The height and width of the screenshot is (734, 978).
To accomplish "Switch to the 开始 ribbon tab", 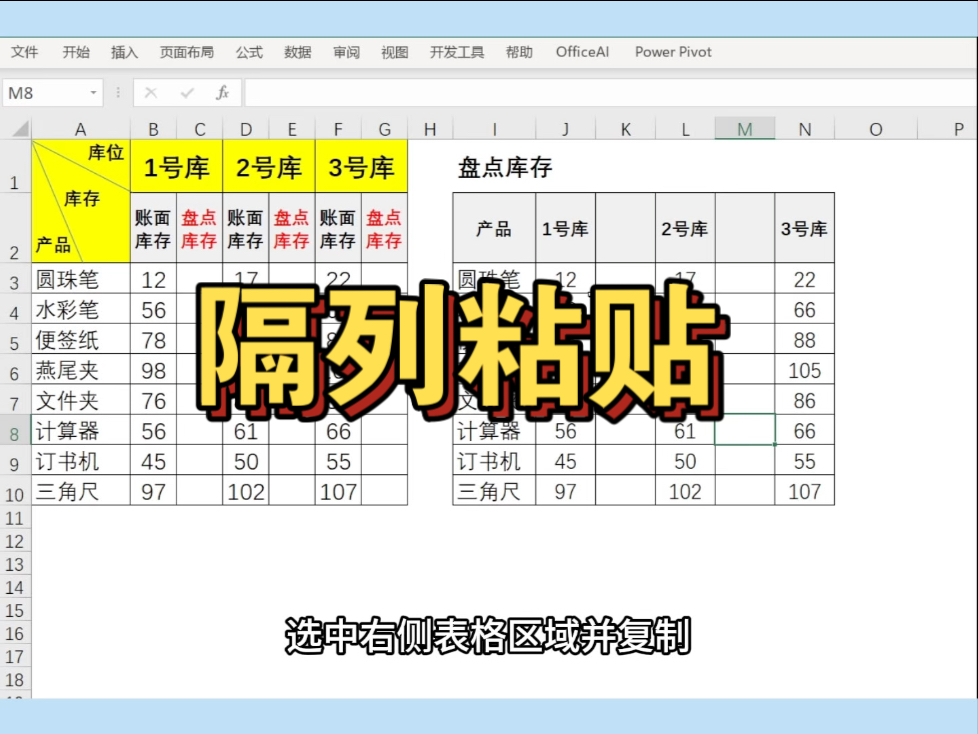I will coord(74,52).
